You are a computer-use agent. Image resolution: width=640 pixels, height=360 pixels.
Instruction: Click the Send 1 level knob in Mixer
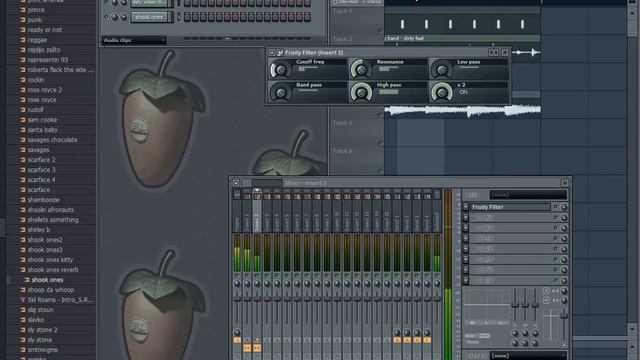(x=397, y=333)
